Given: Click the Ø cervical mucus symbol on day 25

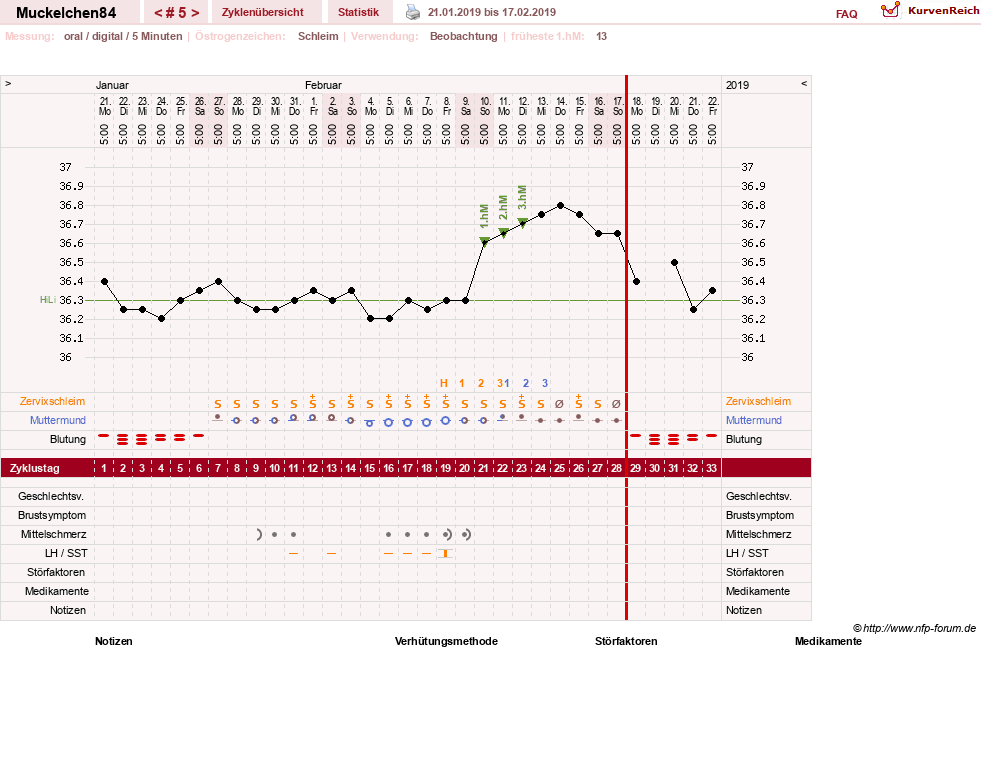Looking at the screenshot, I should (559, 404).
